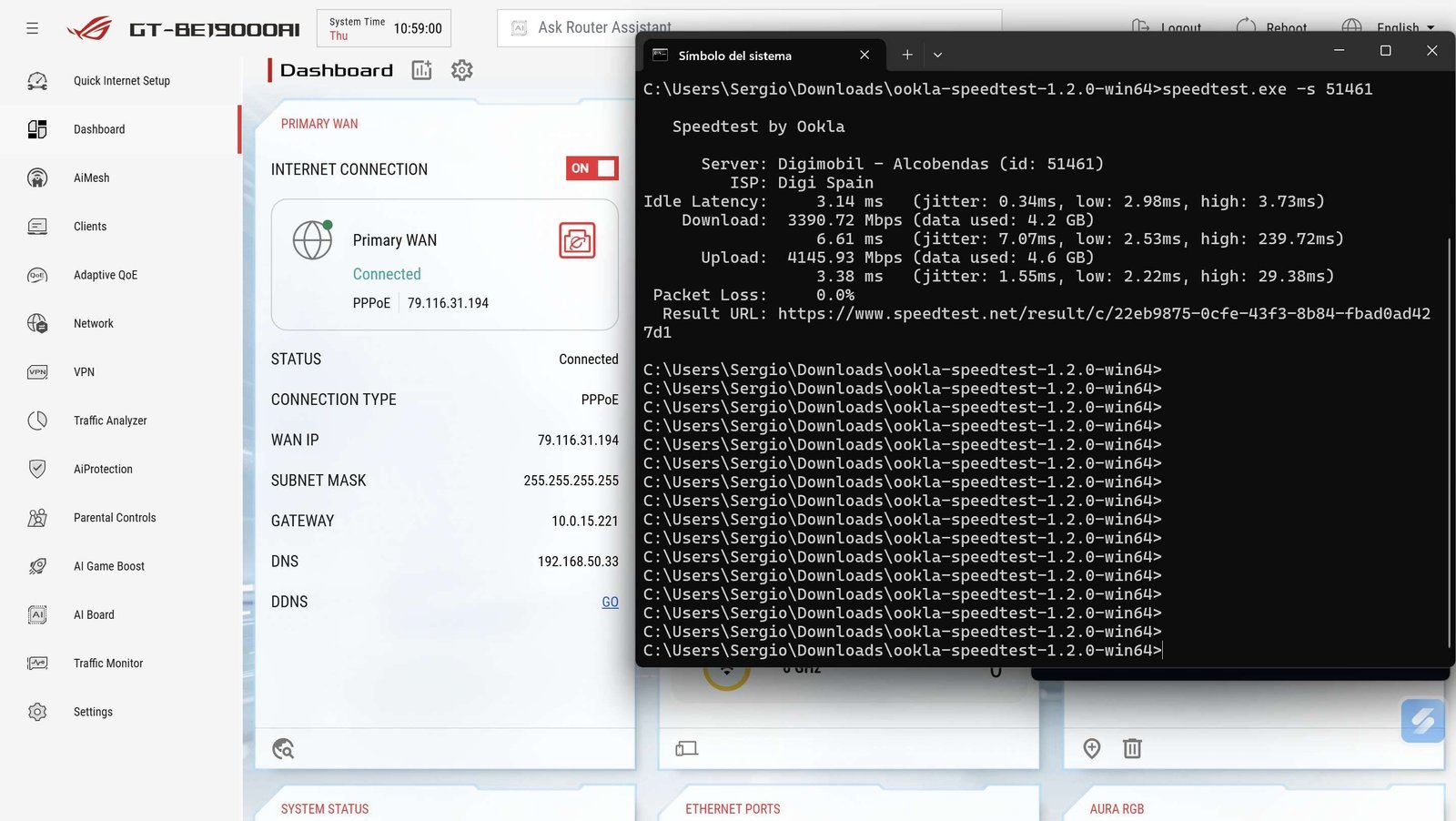Open Adaptive QoE settings

[x=106, y=275]
